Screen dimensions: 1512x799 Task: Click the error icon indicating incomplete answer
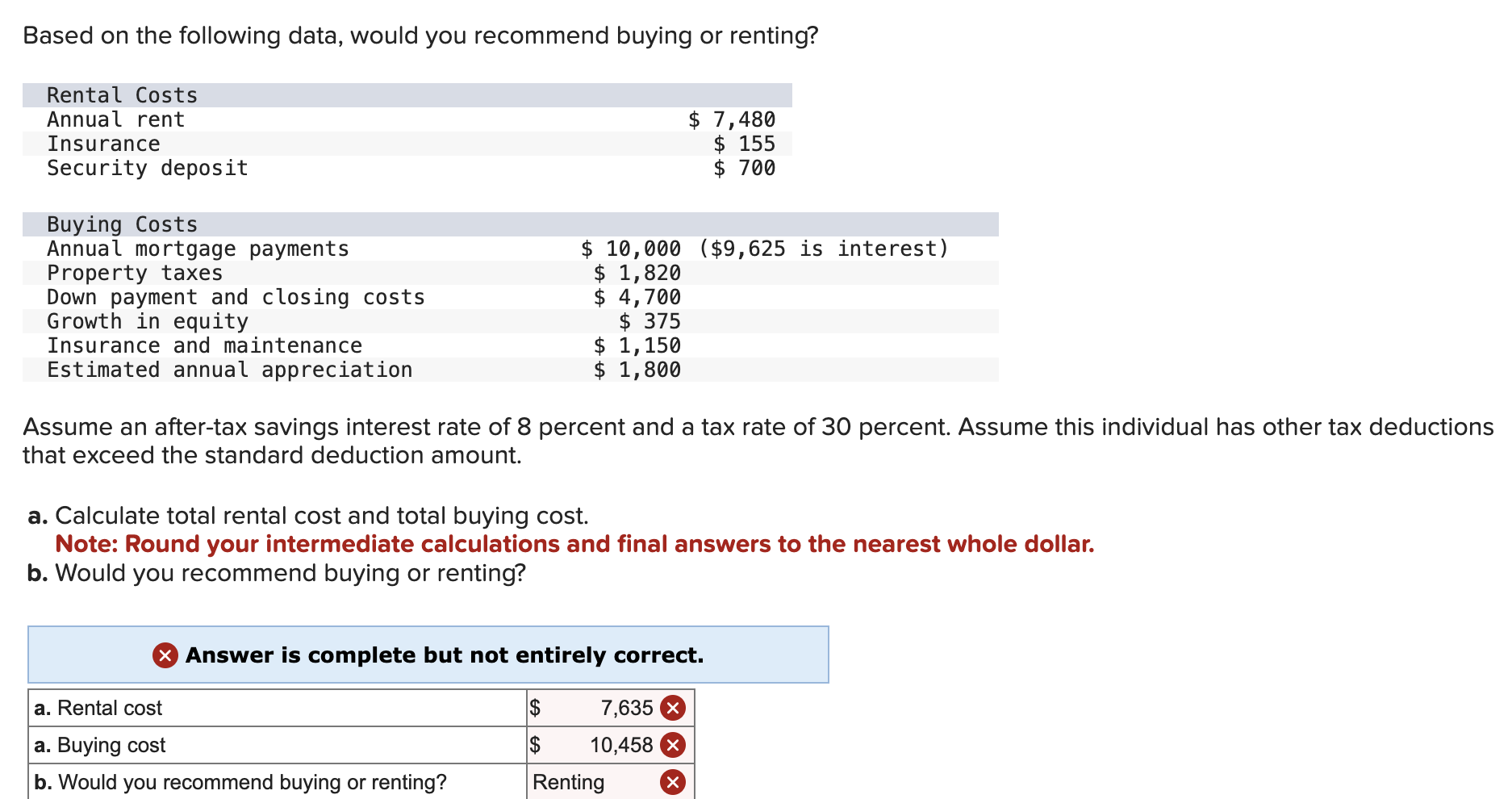[164, 655]
